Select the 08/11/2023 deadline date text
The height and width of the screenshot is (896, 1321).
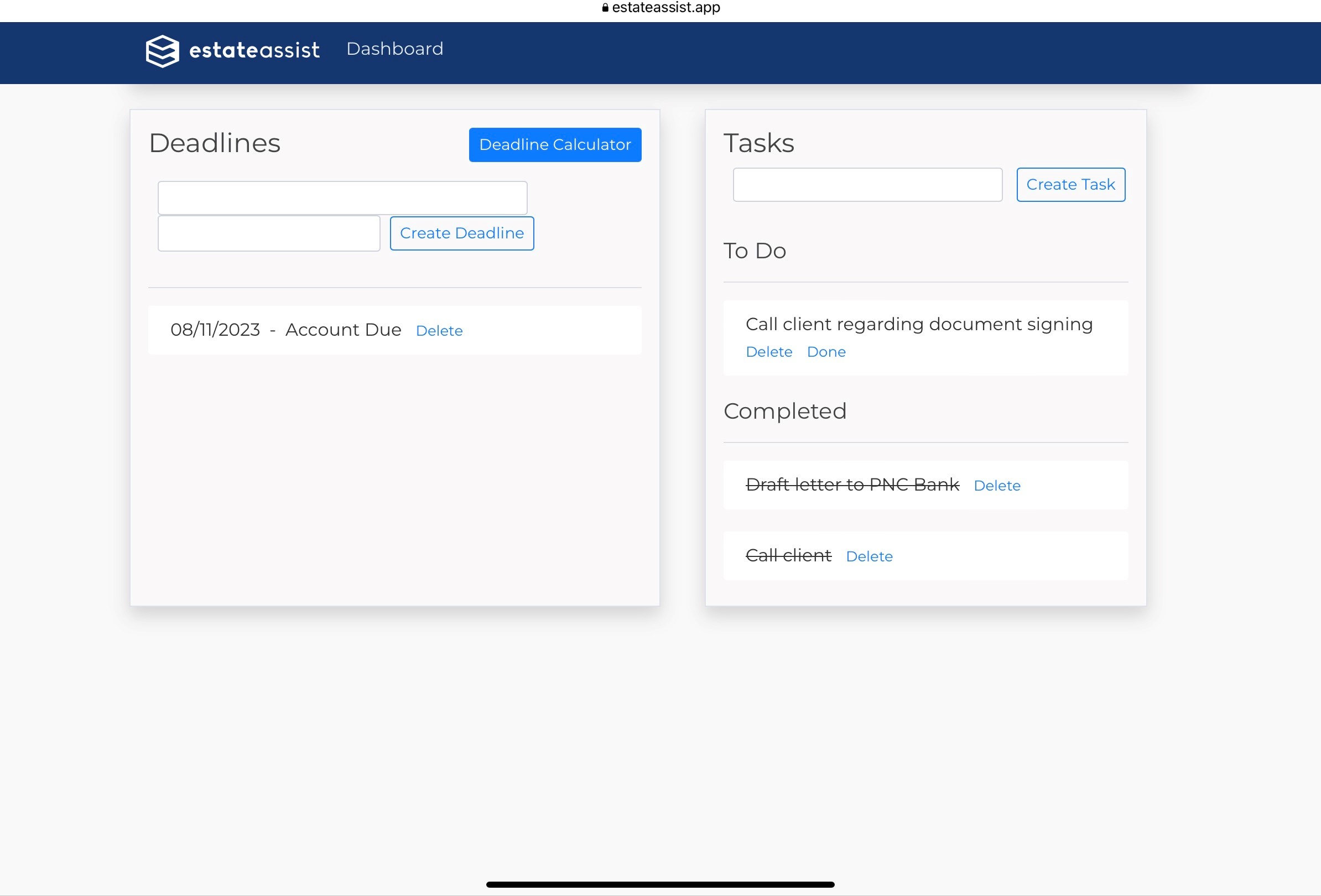click(215, 330)
